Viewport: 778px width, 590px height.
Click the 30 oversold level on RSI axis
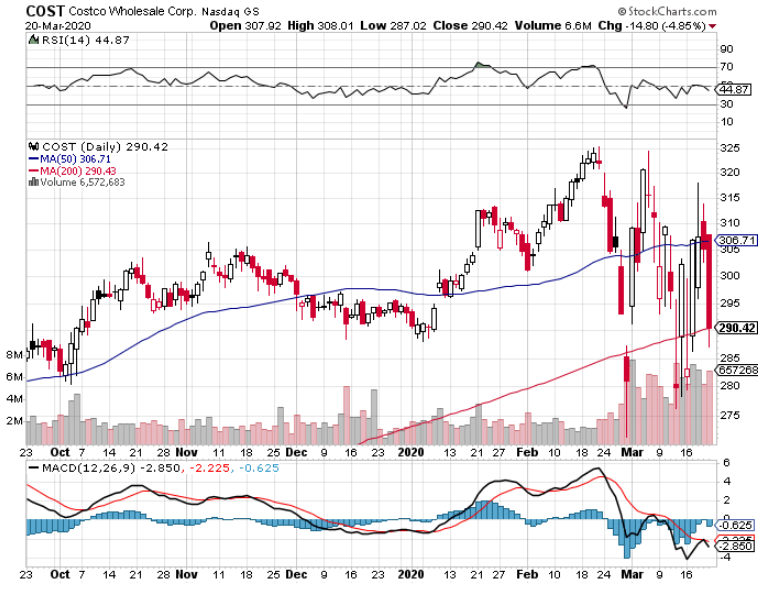[727, 104]
